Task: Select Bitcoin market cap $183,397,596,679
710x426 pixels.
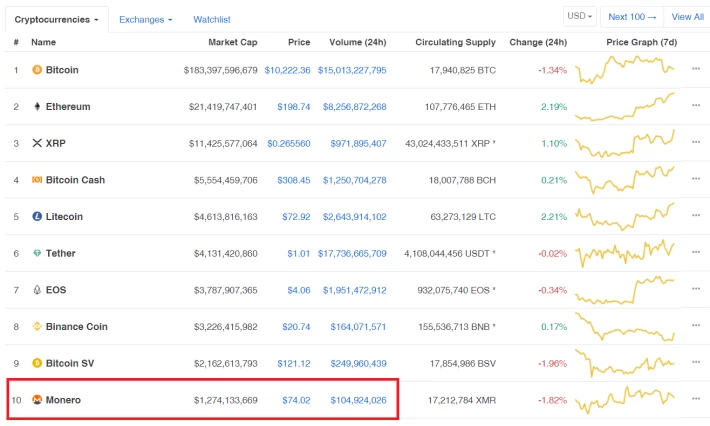Action: pyautogui.click(x=221, y=70)
